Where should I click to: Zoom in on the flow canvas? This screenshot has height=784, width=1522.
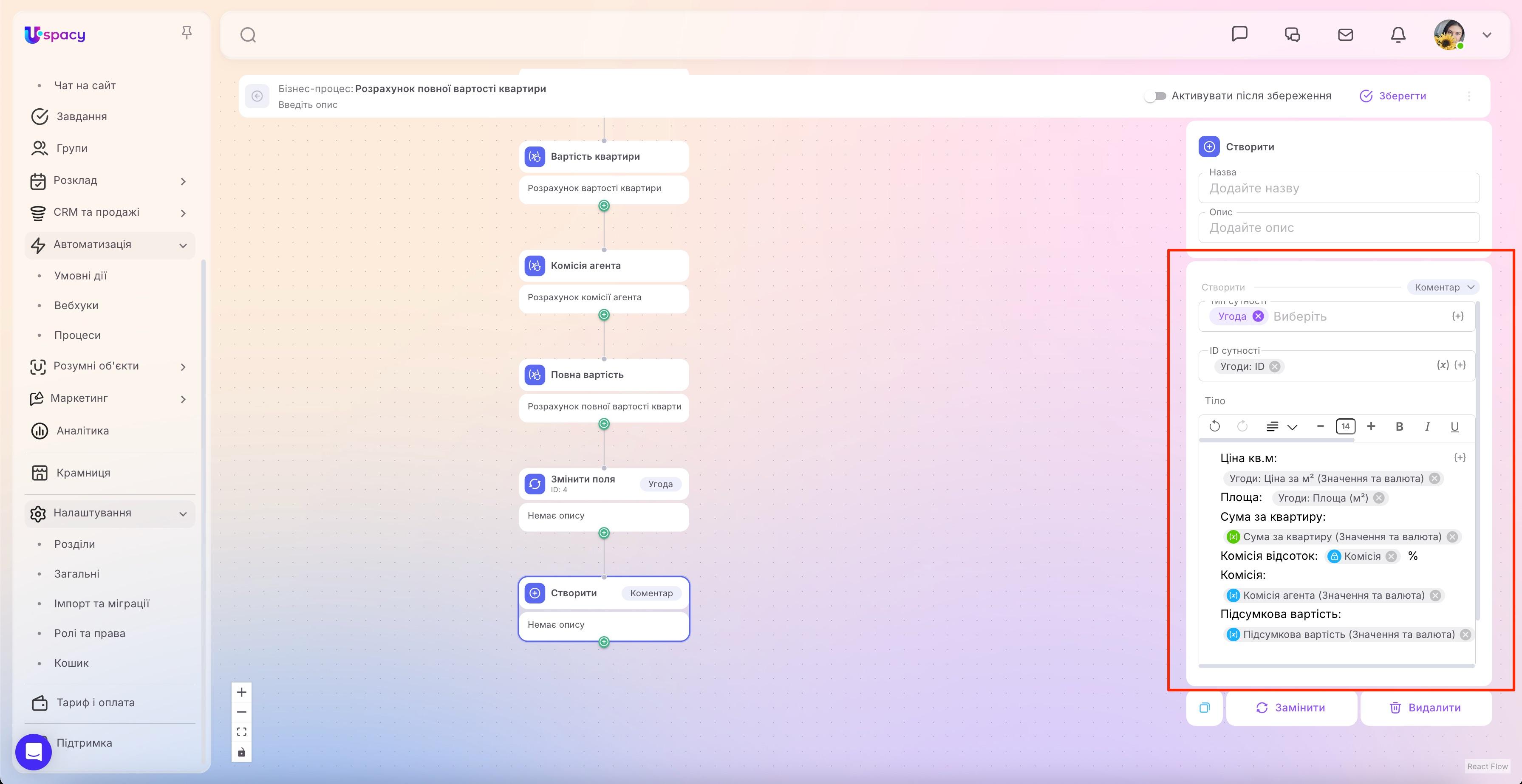pyautogui.click(x=242, y=692)
